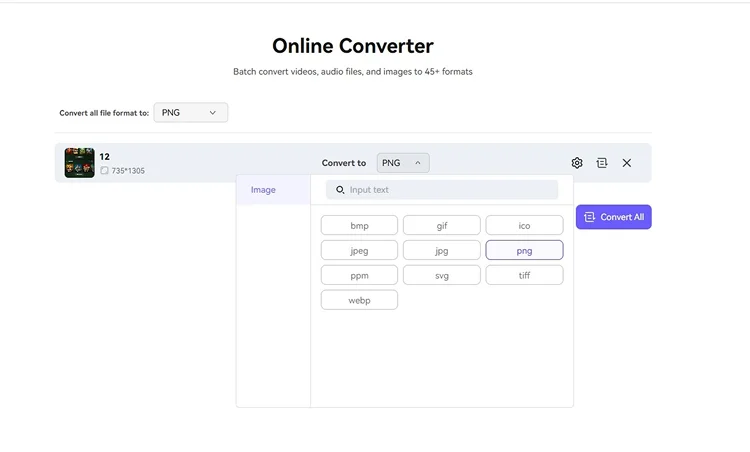Choose the tiff format option

click(524, 275)
